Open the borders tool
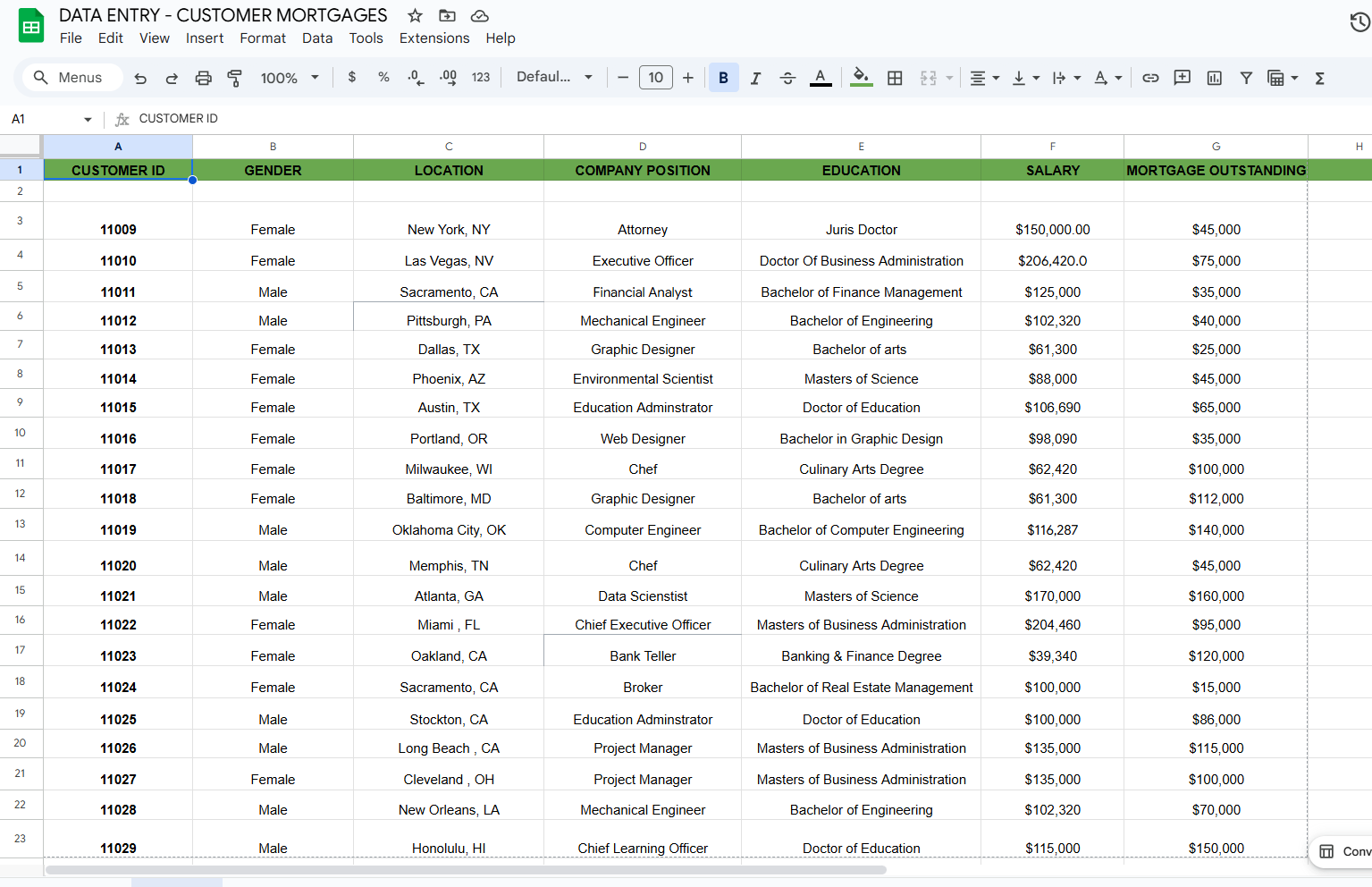 coord(895,79)
